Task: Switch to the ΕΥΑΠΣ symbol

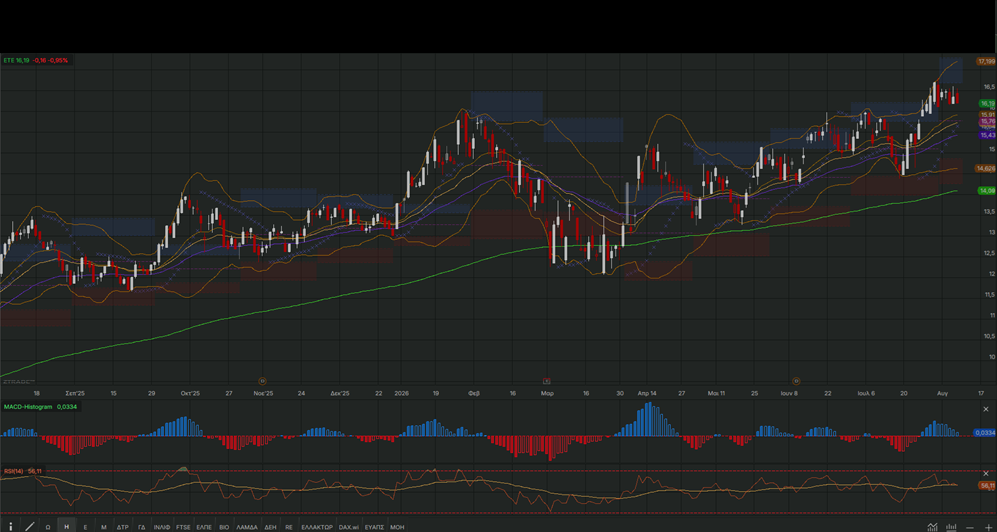Action: [x=375, y=527]
